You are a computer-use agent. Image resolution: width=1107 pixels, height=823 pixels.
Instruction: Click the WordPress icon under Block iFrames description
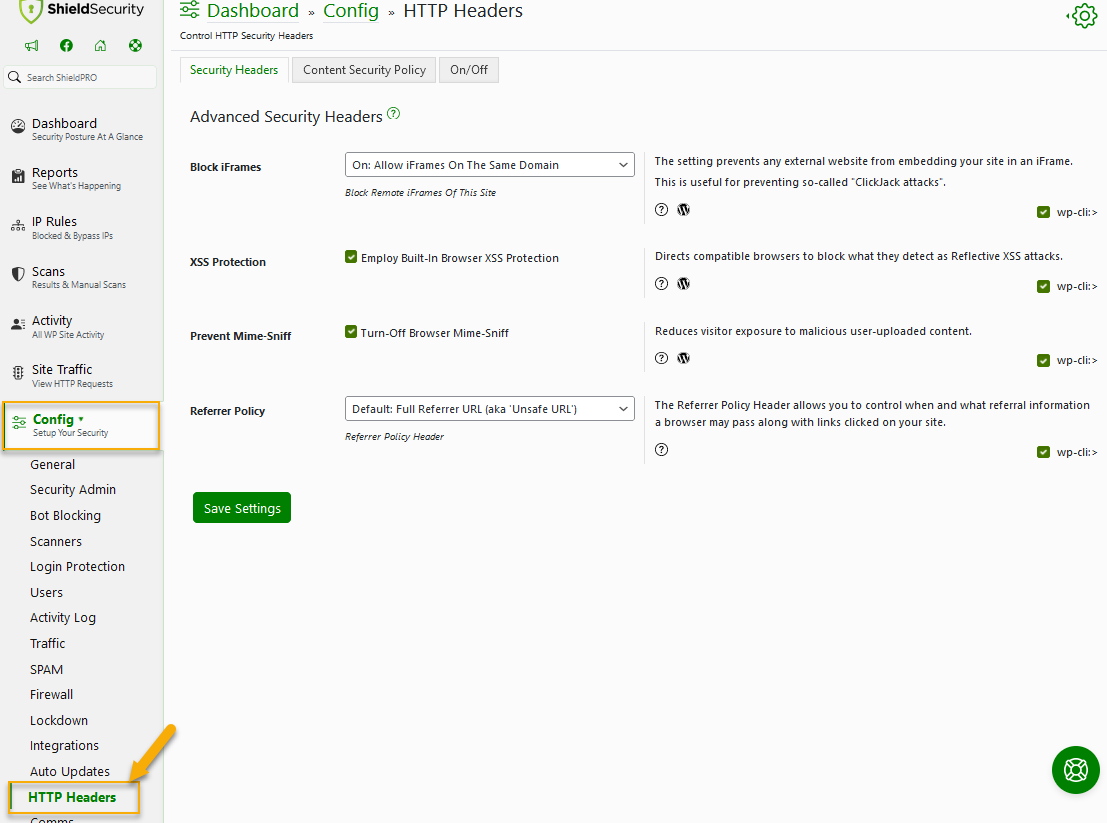[683, 209]
